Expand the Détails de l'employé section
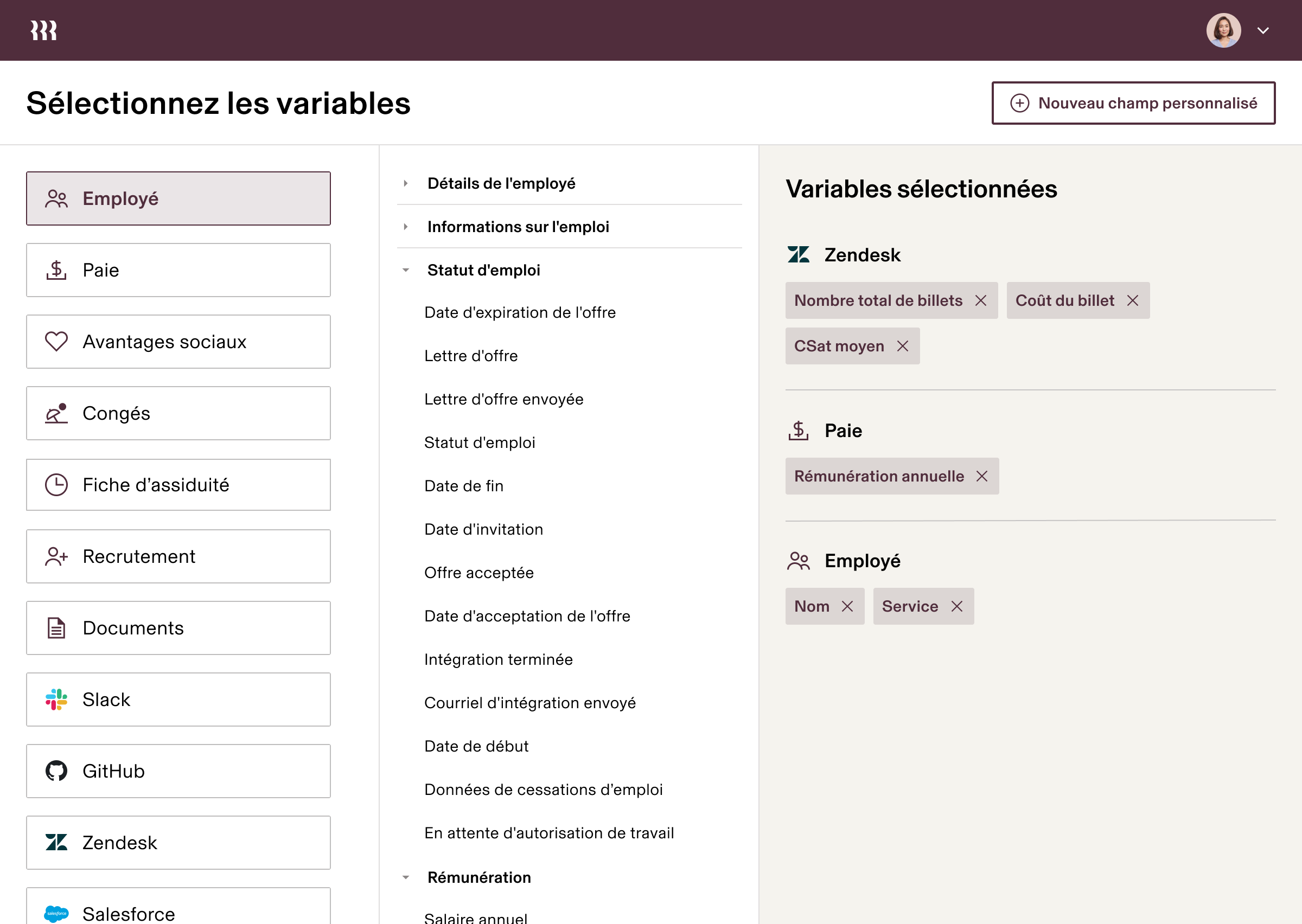Image resolution: width=1302 pixels, height=924 pixels. (x=406, y=183)
